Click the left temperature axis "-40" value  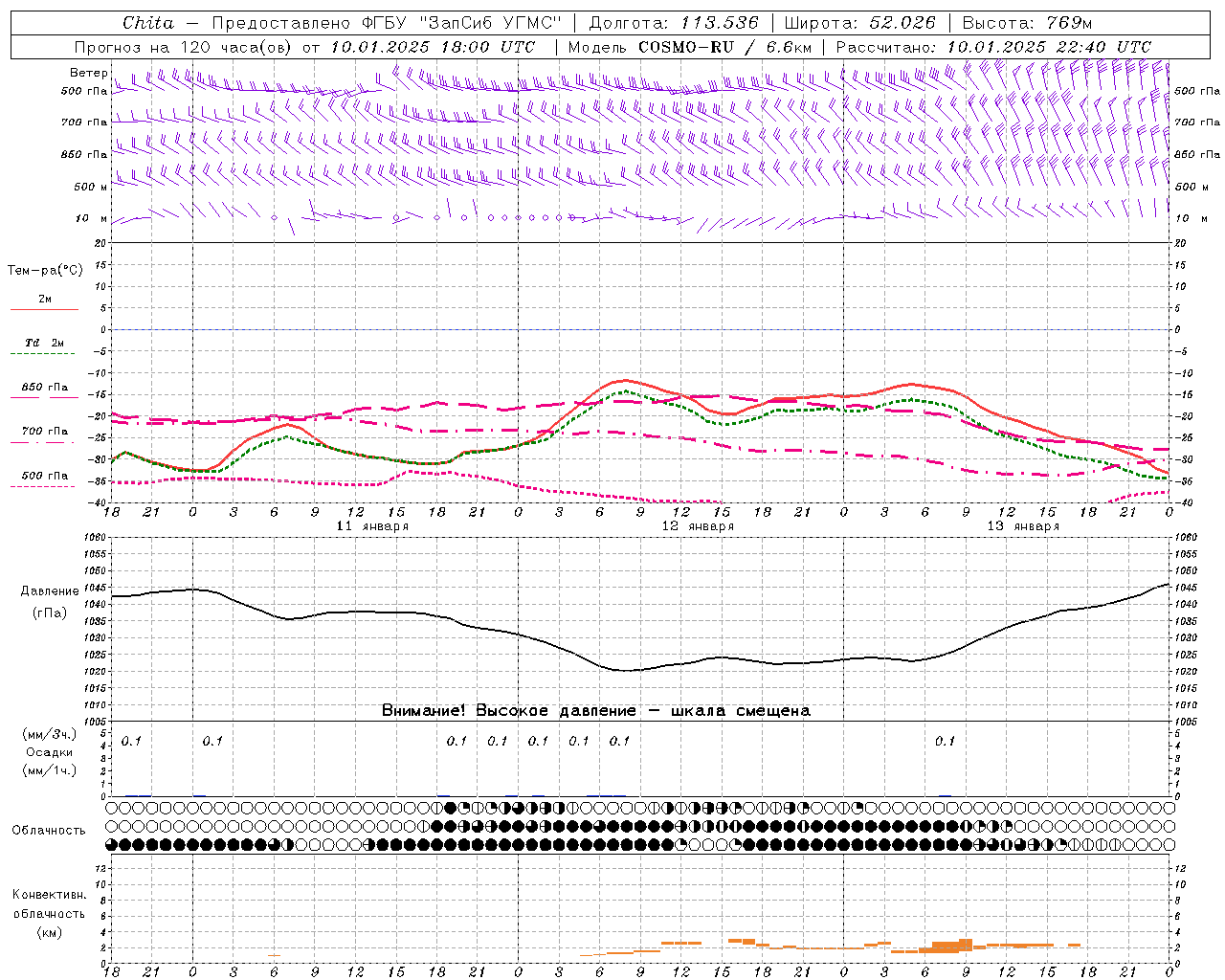(97, 502)
